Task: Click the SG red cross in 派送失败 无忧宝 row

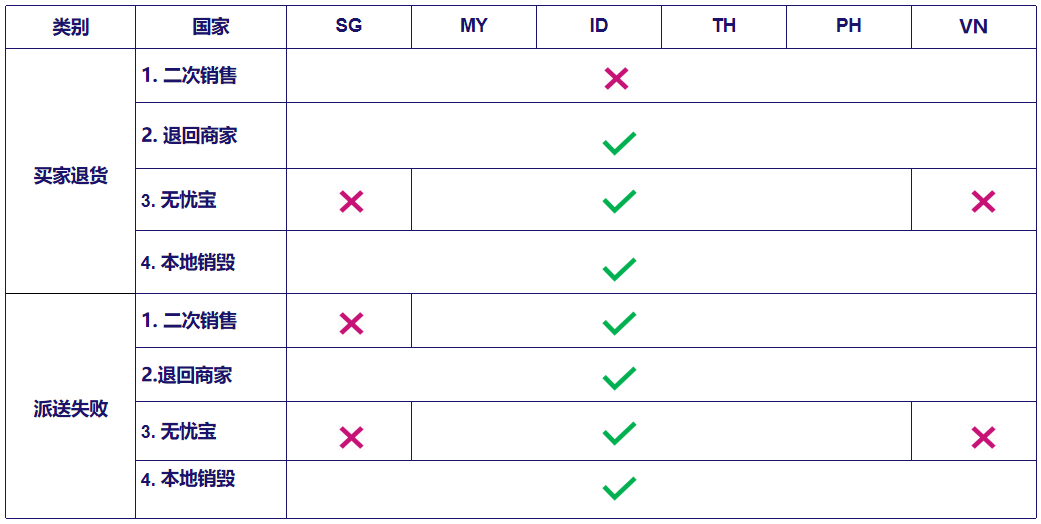Action: (351, 438)
